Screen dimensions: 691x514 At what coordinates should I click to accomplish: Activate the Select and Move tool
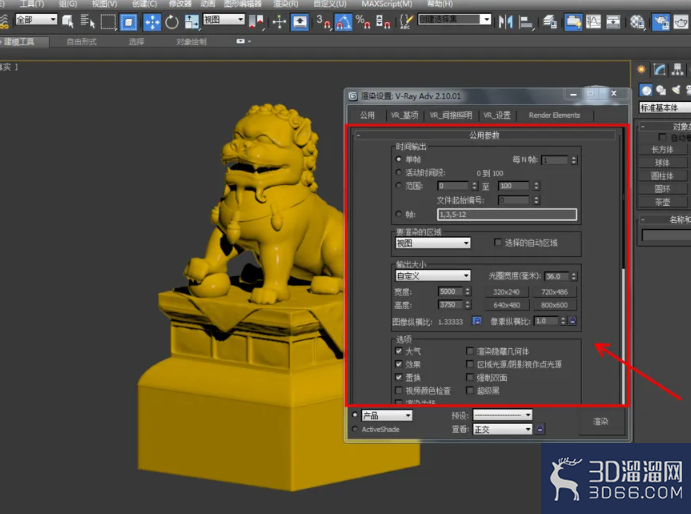click(x=152, y=21)
